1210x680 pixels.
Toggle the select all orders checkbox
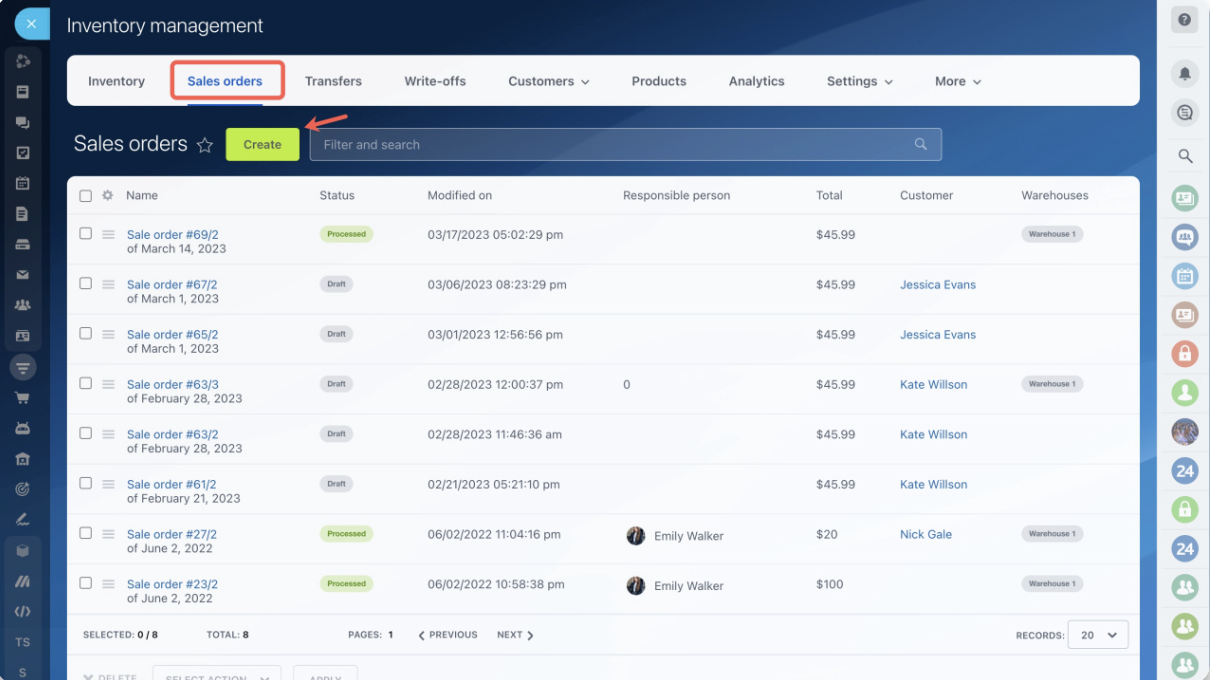point(86,196)
